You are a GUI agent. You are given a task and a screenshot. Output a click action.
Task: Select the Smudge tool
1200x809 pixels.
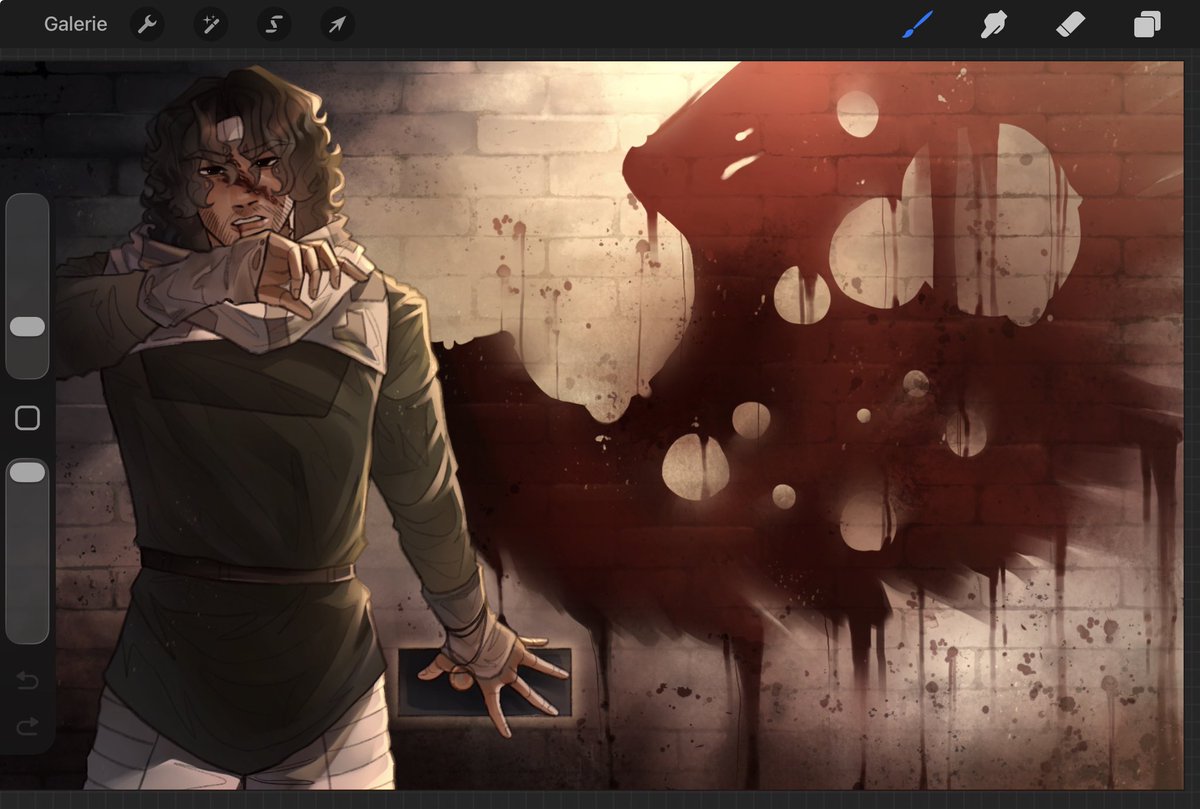point(993,24)
